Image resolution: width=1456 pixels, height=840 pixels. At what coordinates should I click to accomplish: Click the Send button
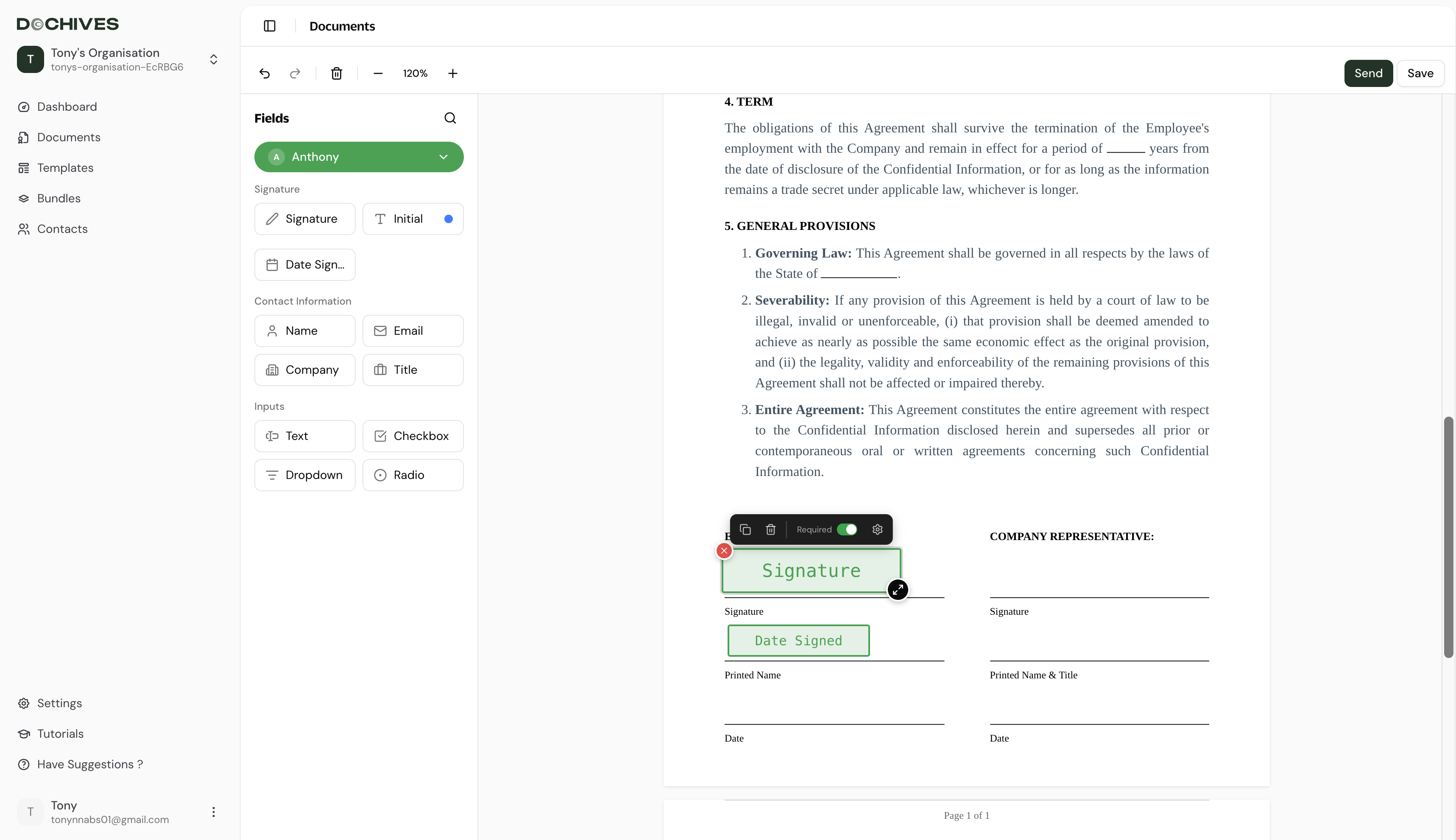point(1368,73)
